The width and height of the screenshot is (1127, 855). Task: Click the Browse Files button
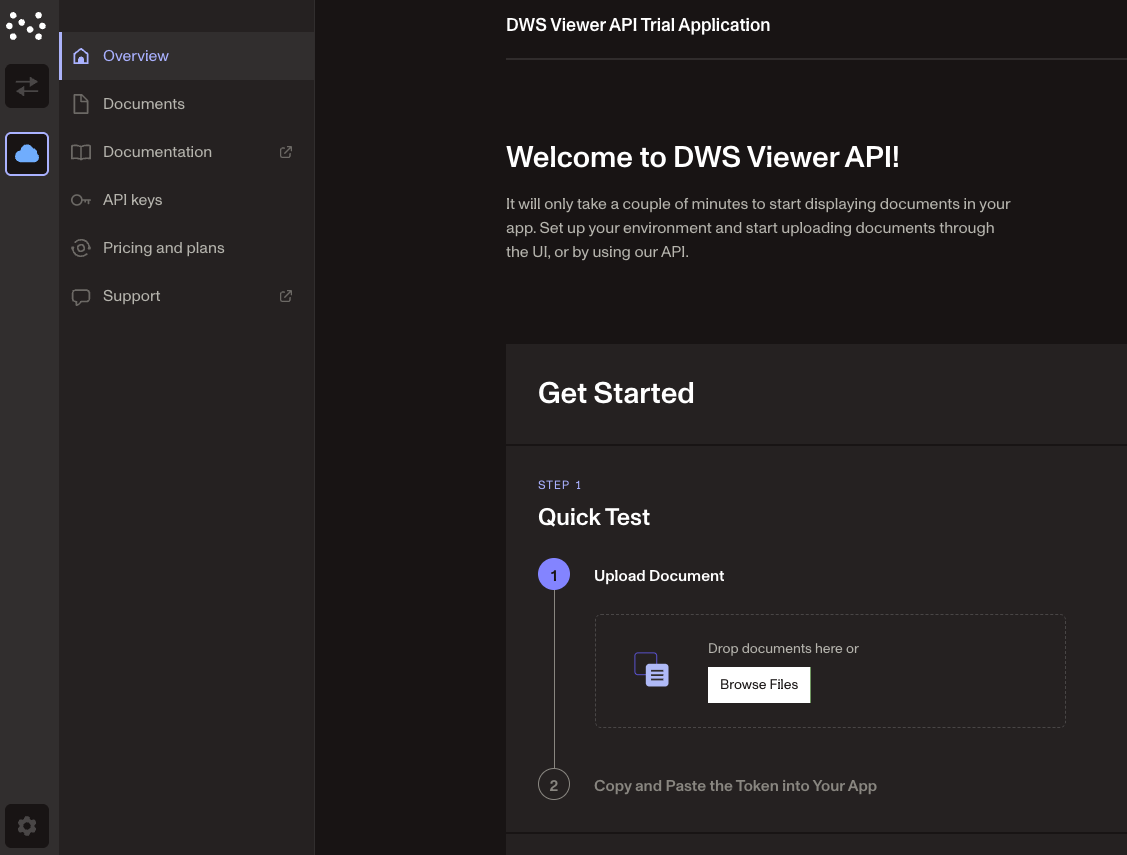759,684
